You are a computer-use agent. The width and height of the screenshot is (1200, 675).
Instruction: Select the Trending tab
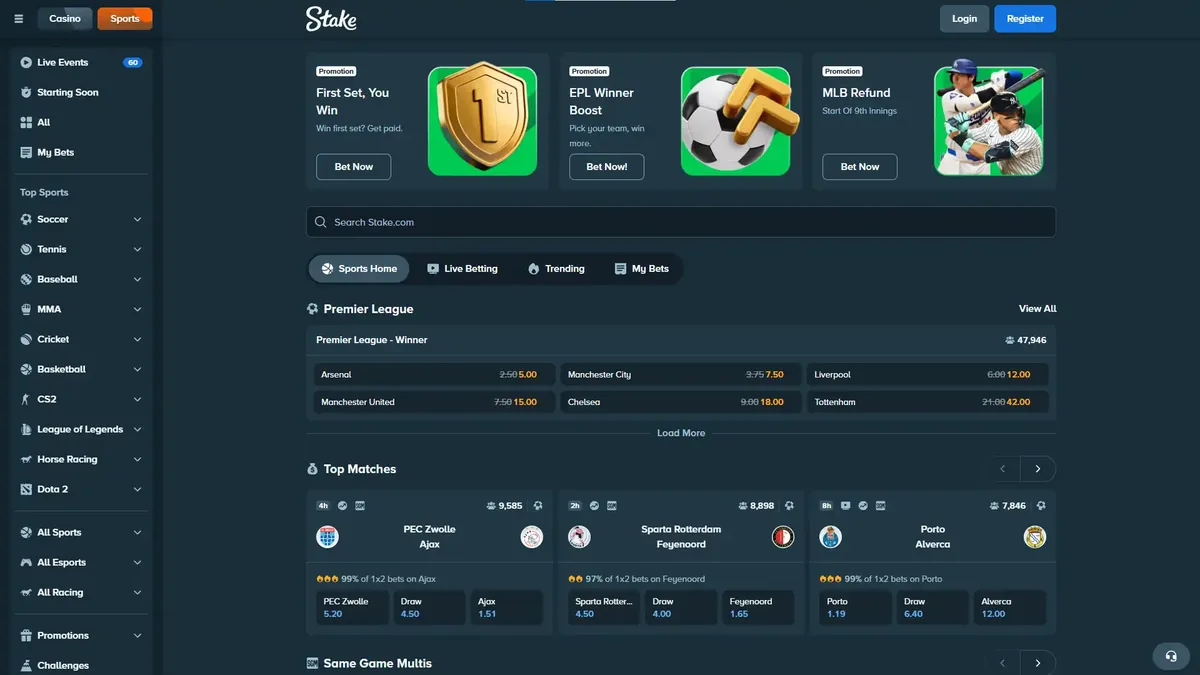[556, 269]
